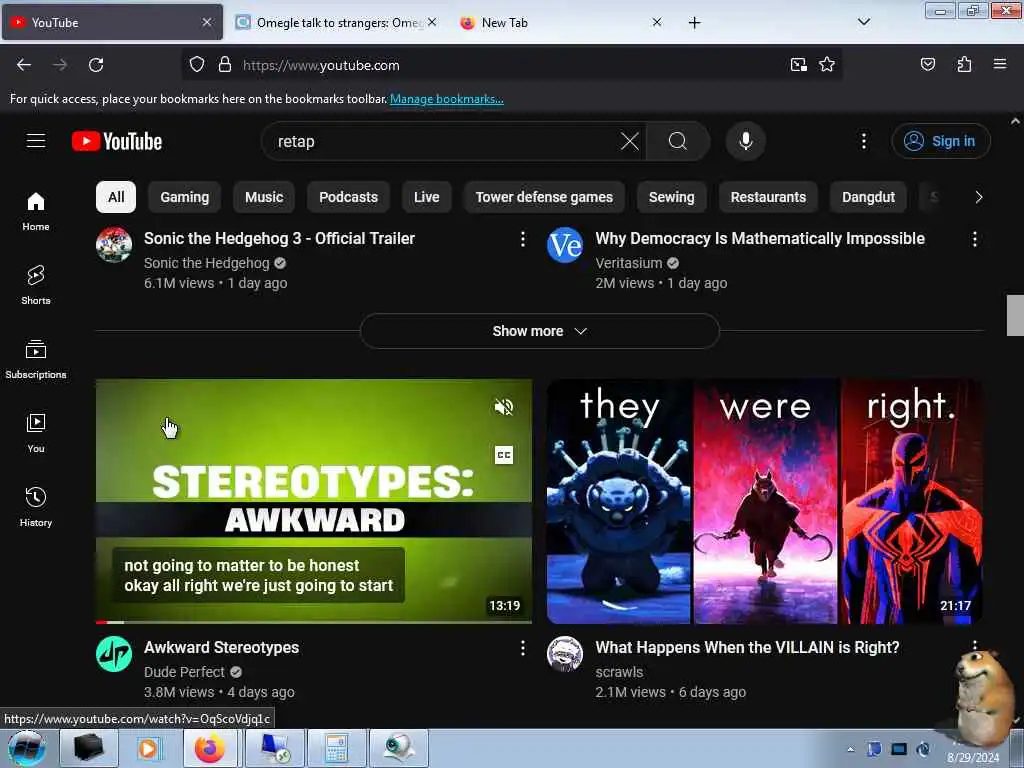
Task: Open options for Awkward Stereotypes video
Action: (x=522, y=648)
